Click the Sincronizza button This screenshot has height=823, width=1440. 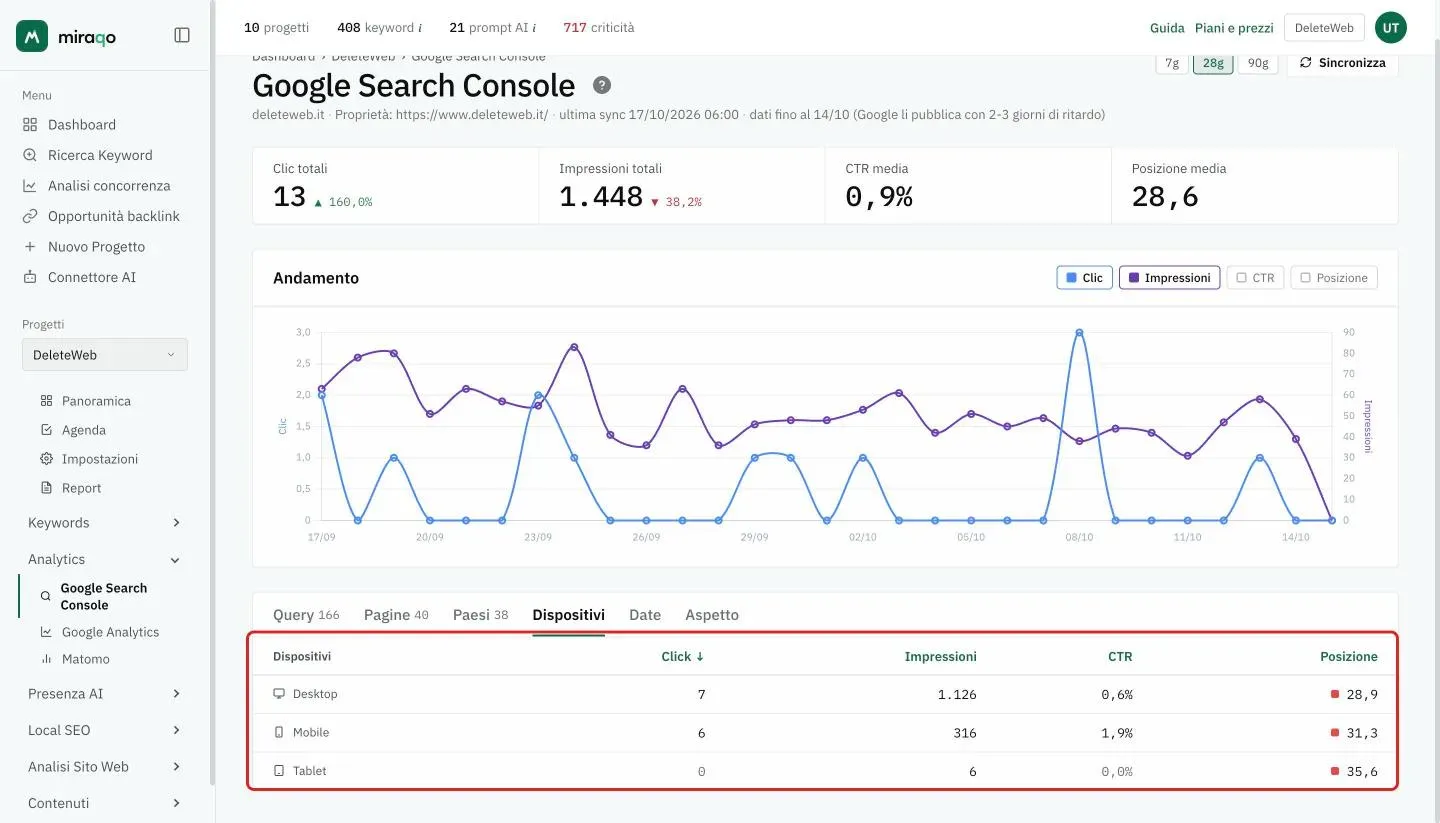1342,63
